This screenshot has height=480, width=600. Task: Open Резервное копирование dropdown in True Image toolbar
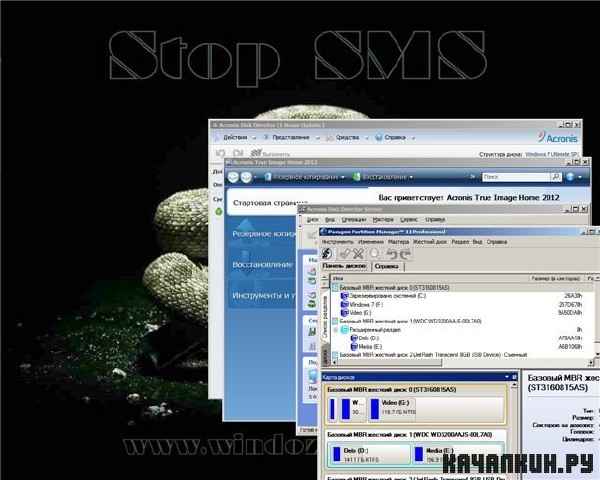(305, 177)
